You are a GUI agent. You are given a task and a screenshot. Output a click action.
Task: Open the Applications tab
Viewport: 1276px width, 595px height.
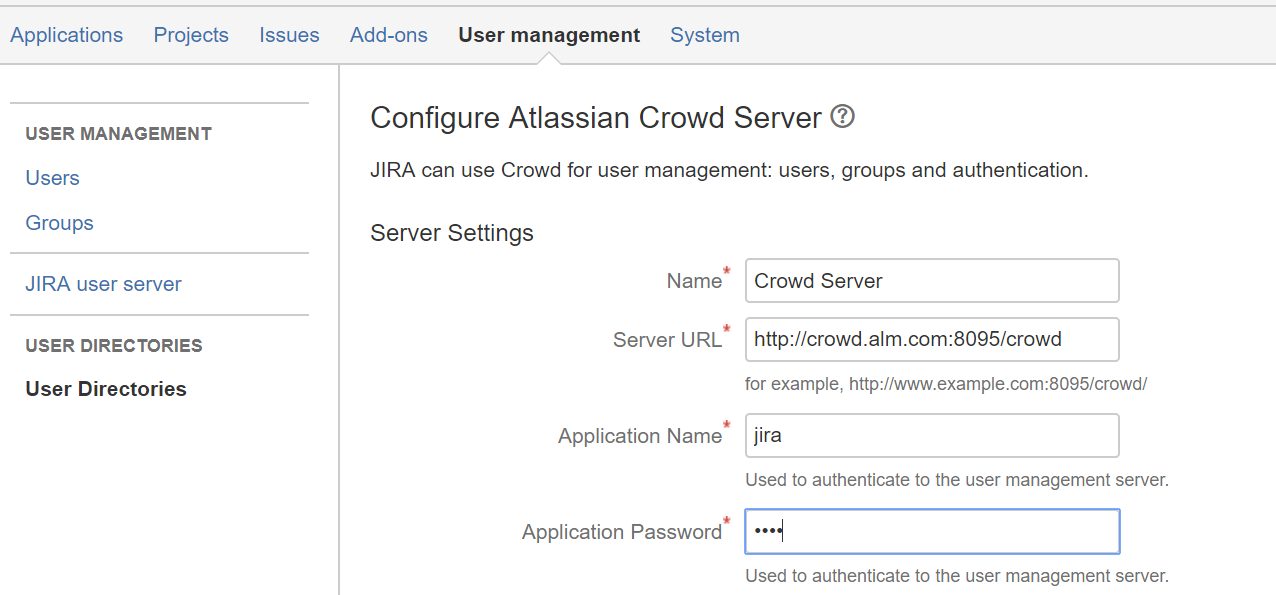(67, 35)
